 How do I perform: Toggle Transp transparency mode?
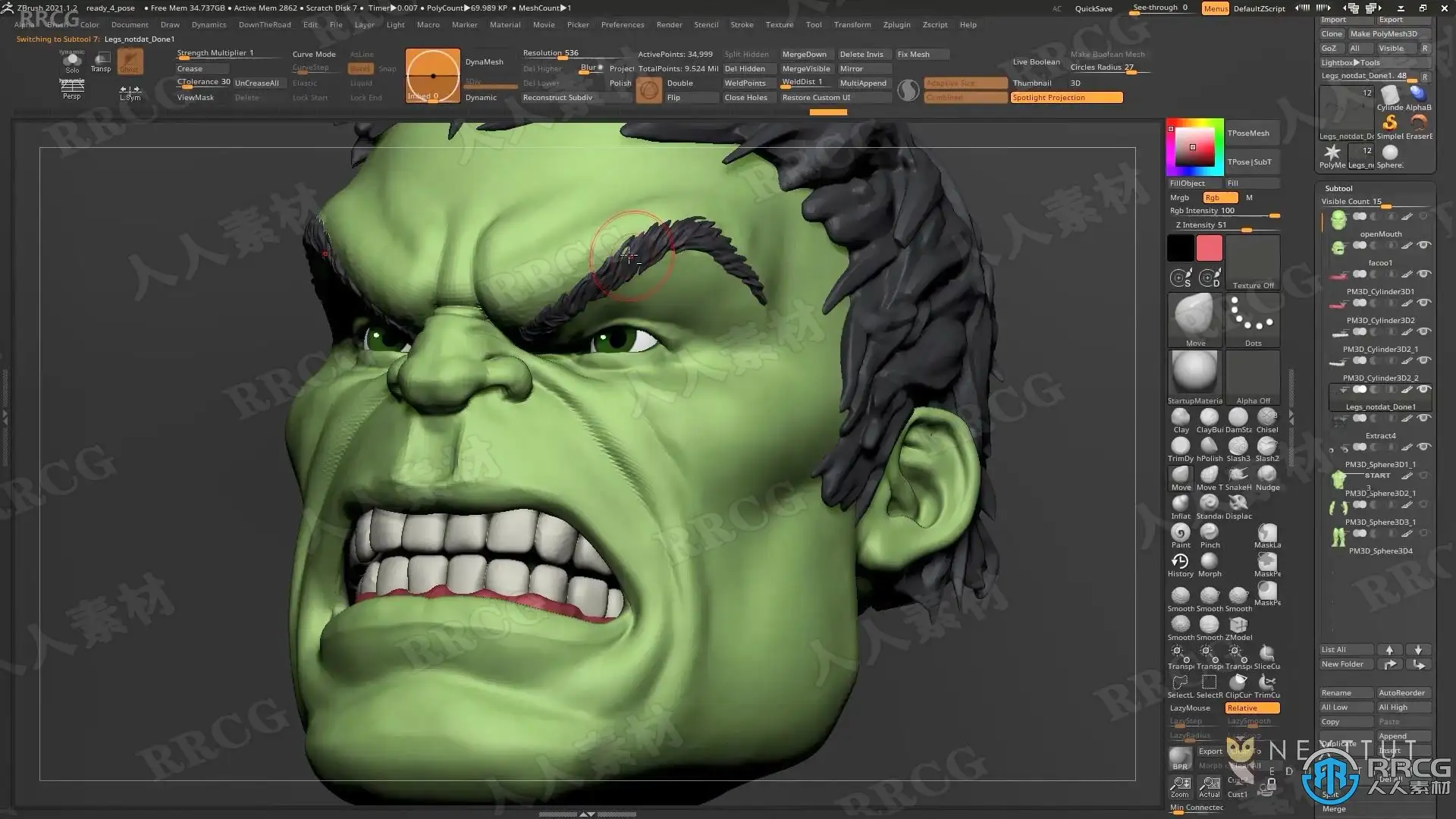(101, 61)
